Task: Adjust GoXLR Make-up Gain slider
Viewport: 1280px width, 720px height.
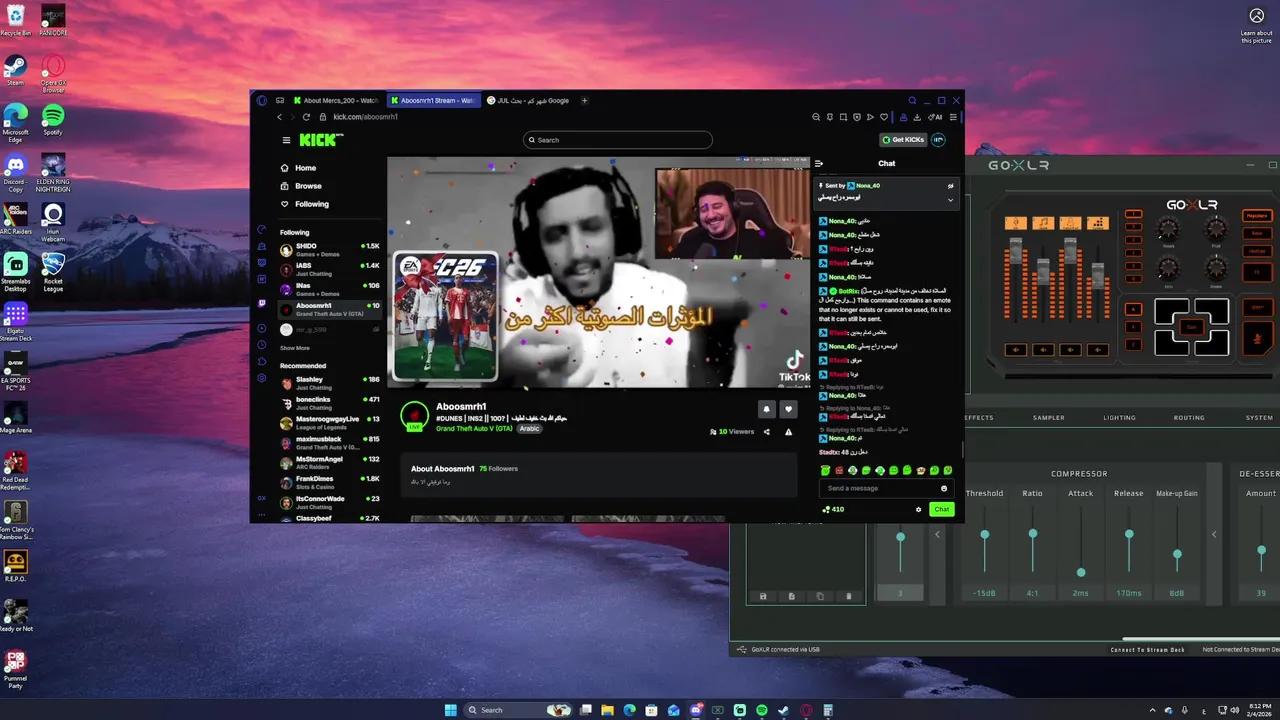Action: pyautogui.click(x=1177, y=555)
